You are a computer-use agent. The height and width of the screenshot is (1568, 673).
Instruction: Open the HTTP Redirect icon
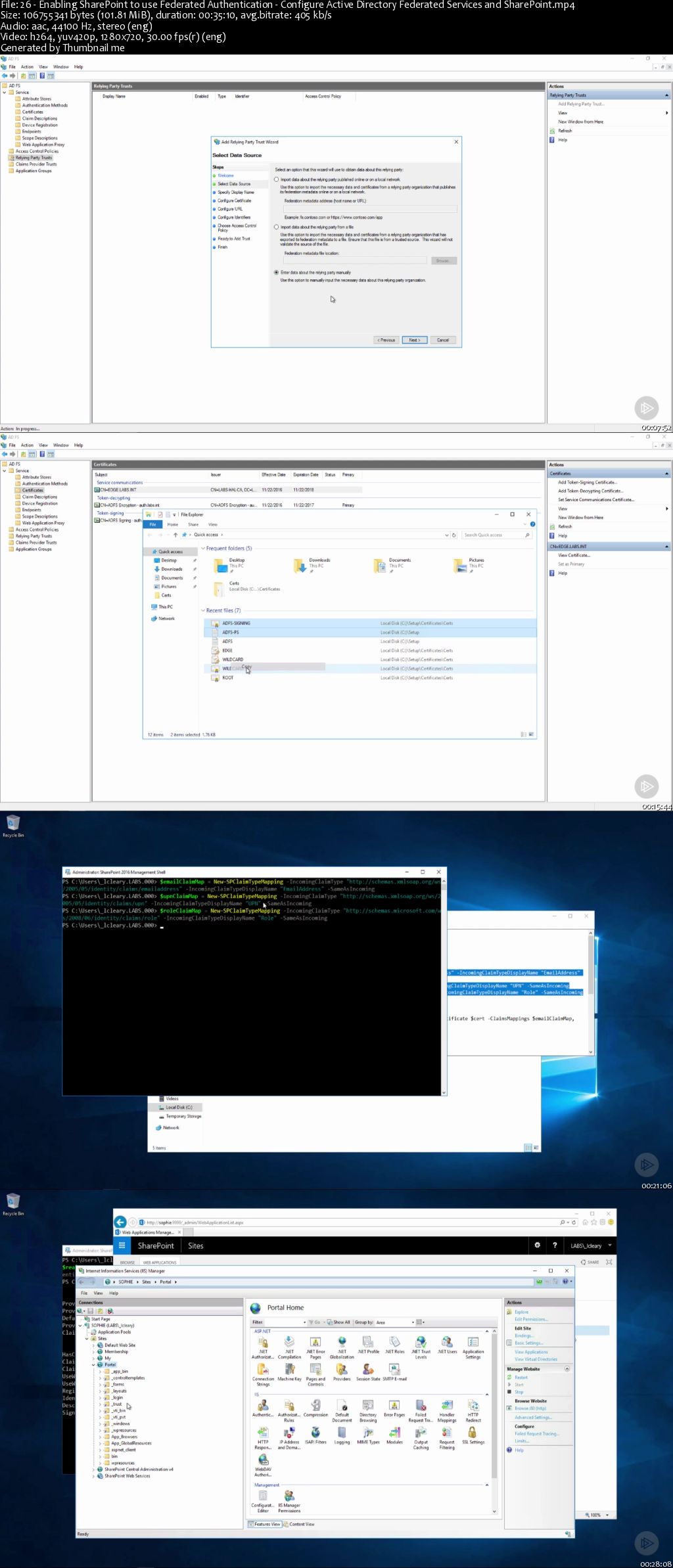473,1411
